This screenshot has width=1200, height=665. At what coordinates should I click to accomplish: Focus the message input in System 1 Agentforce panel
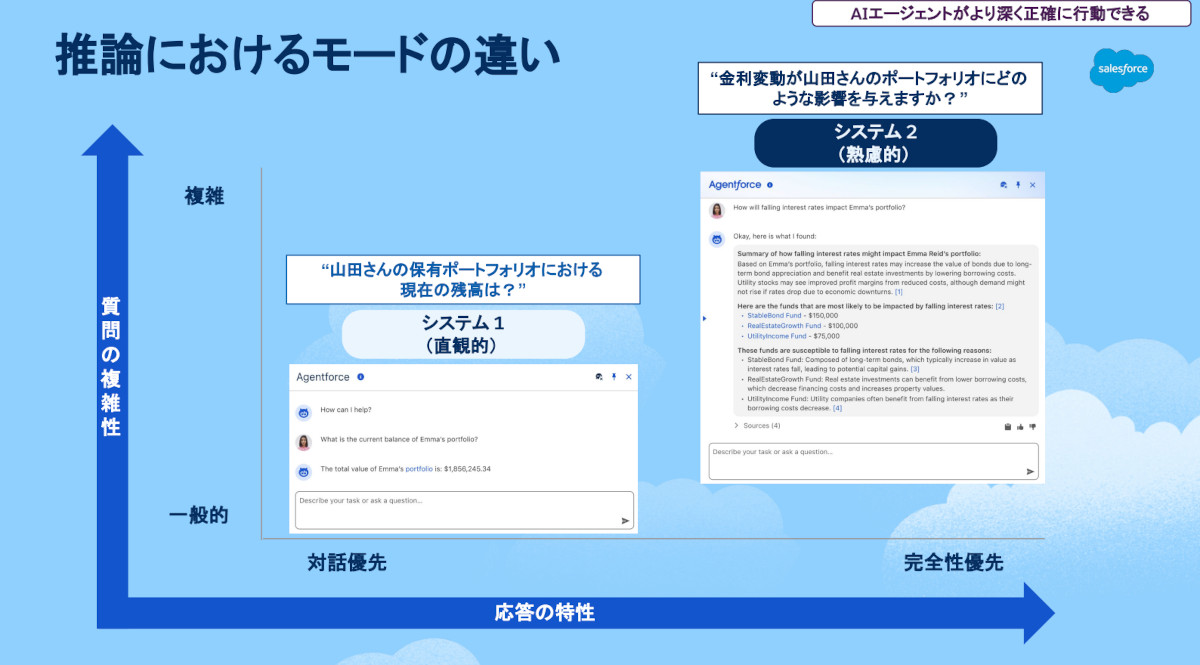click(x=464, y=510)
